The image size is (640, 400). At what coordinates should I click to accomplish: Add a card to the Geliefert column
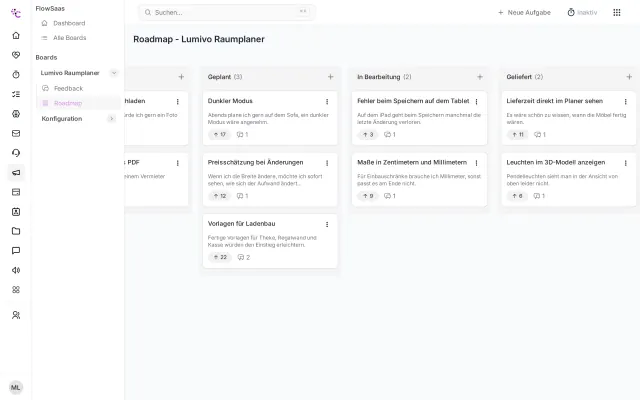tap(629, 77)
